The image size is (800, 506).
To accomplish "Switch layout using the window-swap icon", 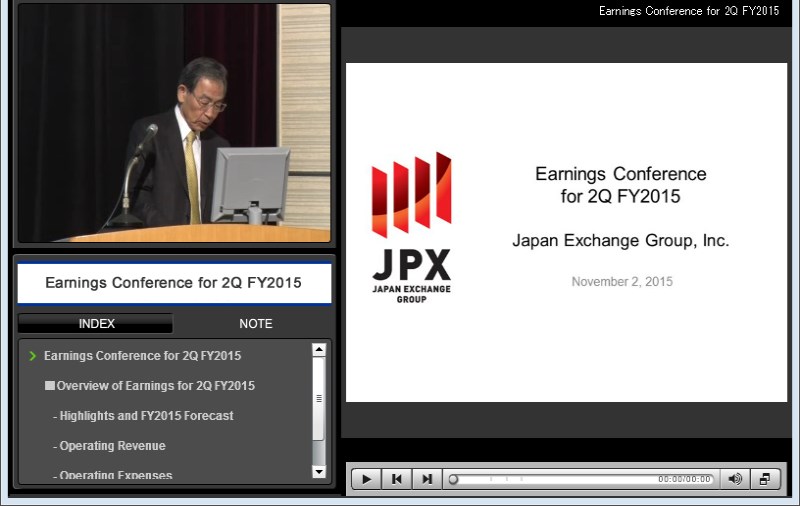I will tap(765, 479).
